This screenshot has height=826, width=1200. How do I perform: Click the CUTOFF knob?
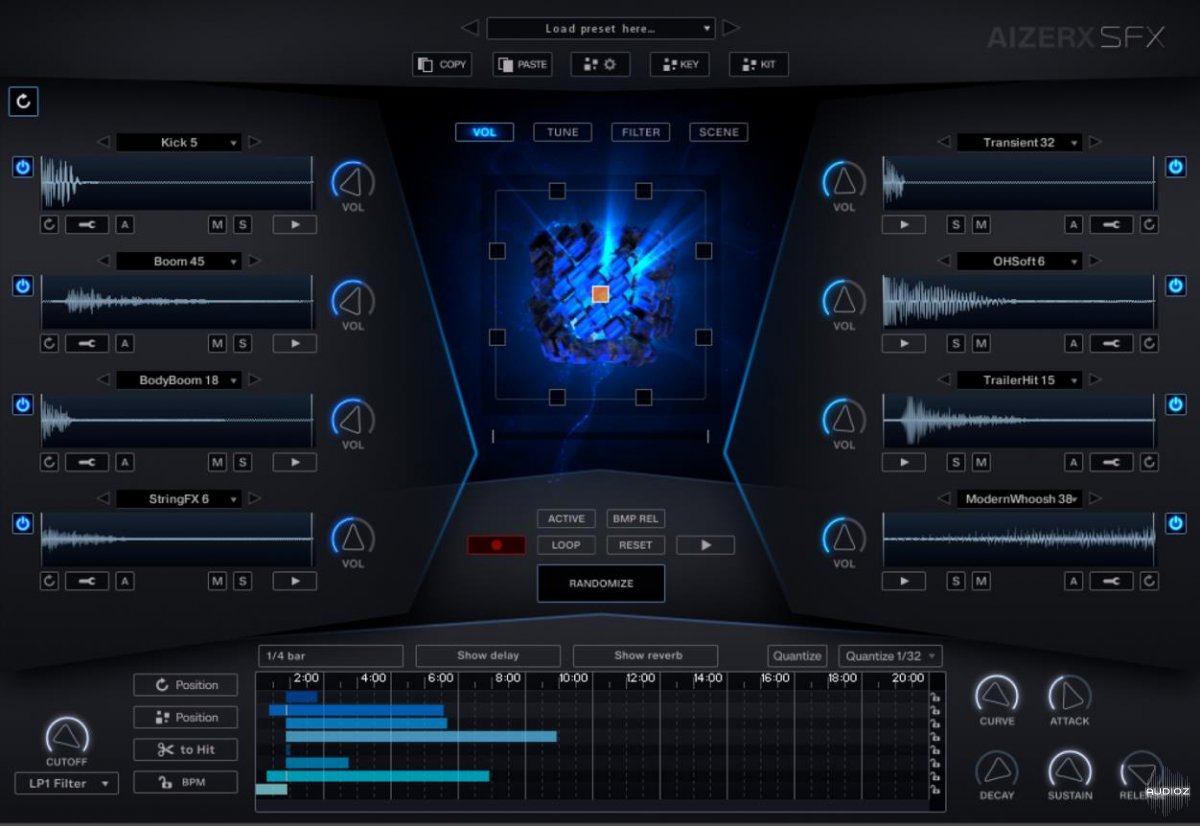(x=67, y=738)
